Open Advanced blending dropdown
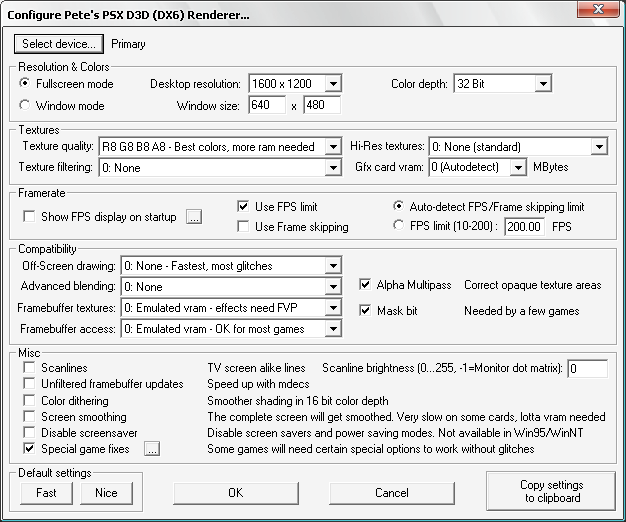 coord(231,287)
